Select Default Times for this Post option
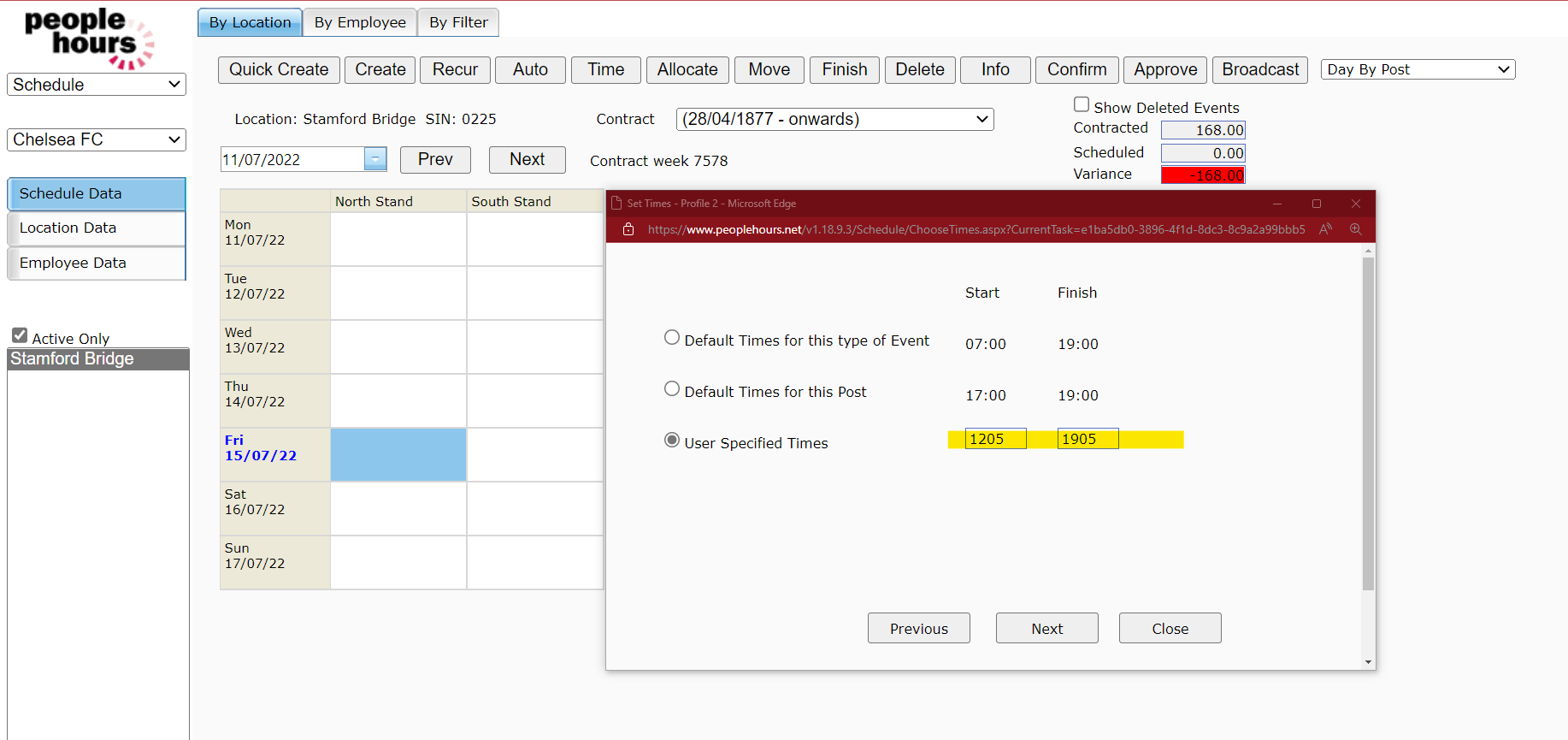Screen dimensions: 1568x740 tap(672, 389)
